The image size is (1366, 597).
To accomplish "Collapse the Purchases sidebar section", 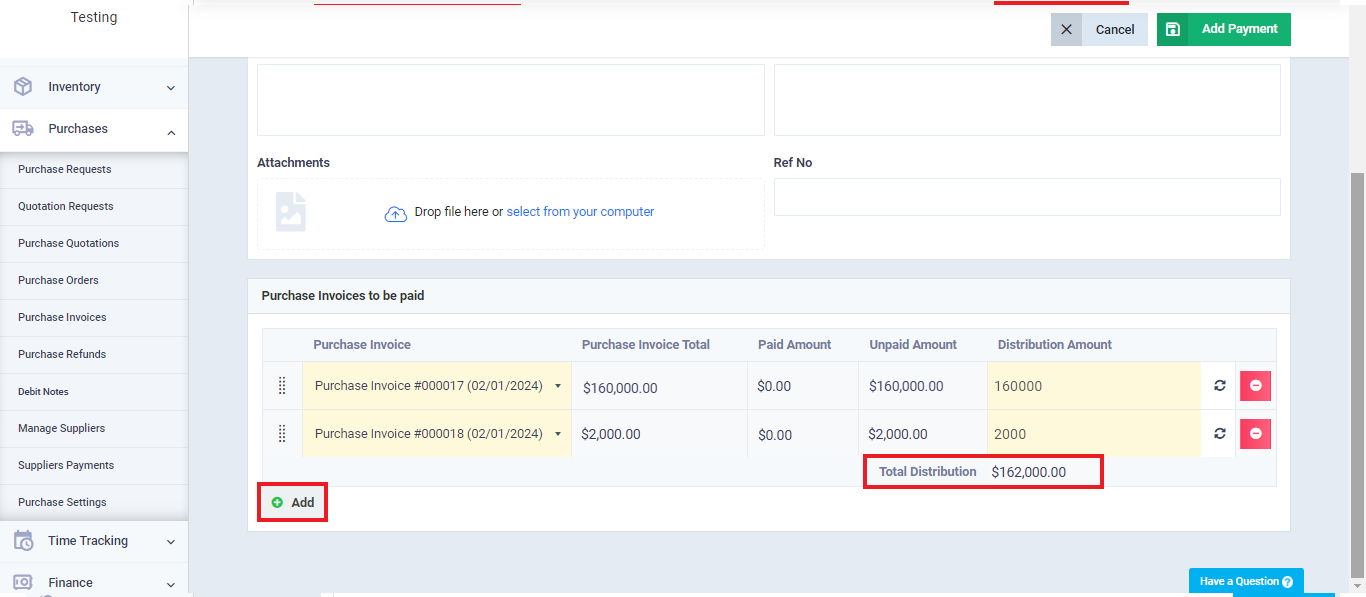I will pos(171,130).
